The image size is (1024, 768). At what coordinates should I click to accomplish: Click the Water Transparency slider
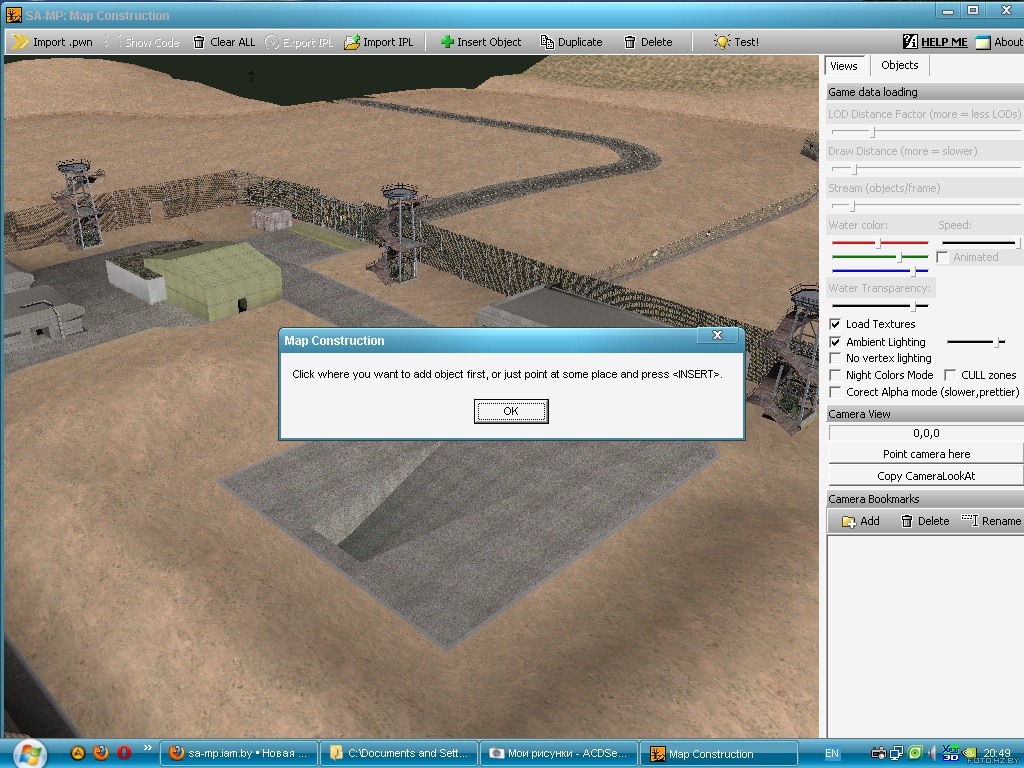pyautogui.click(x=880, y=305)
